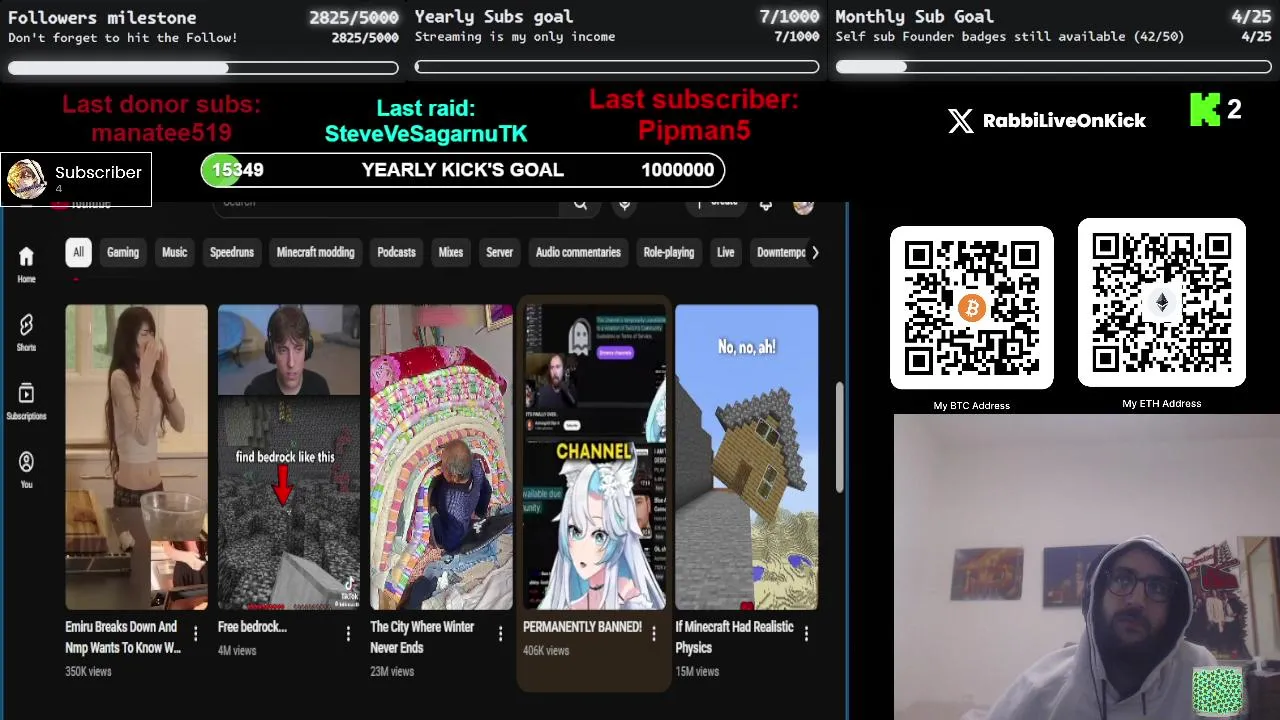Click the My BTC Address label

972,405
